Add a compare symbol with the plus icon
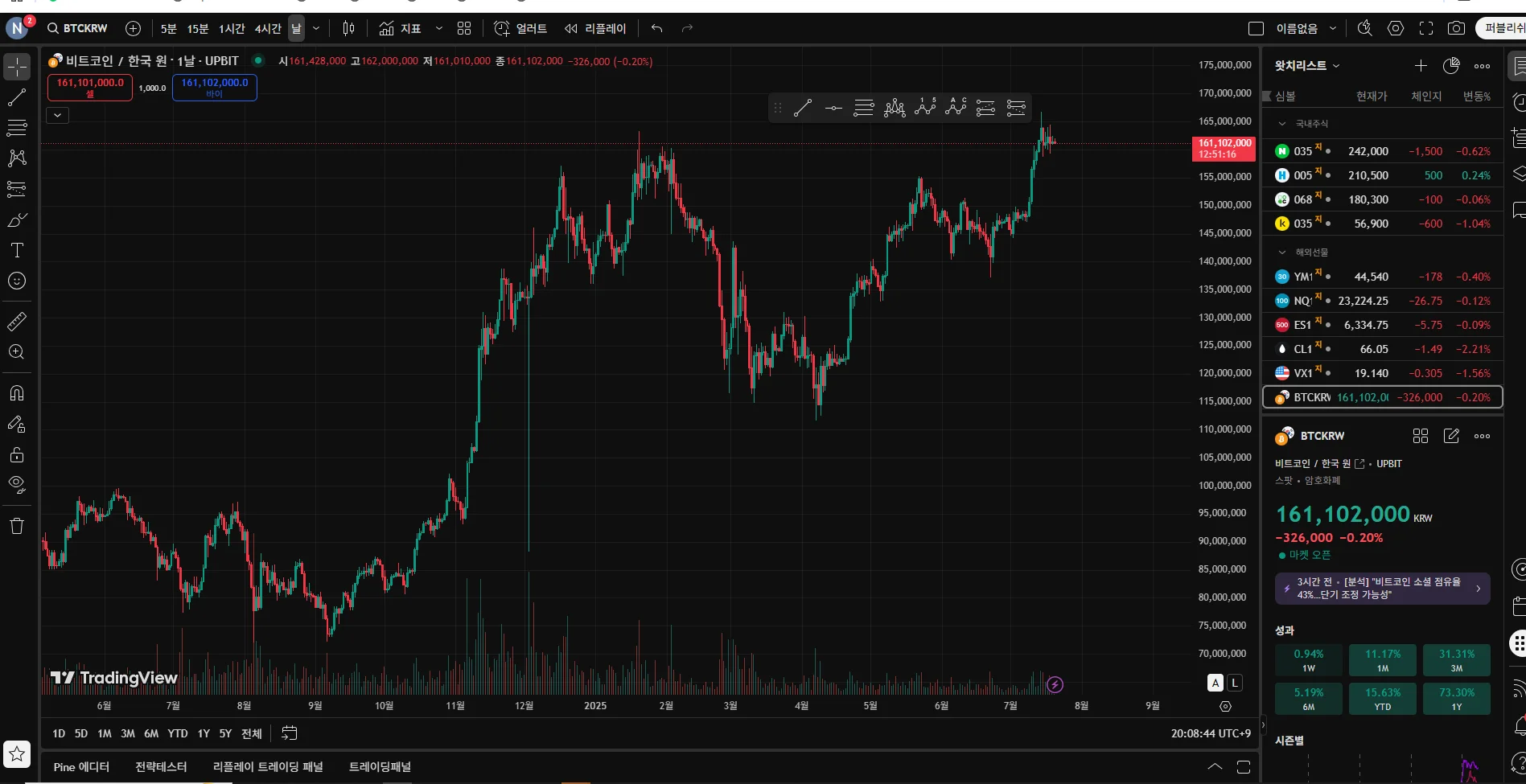Viewport: 1526px width, 784px height. coord(133,28)
